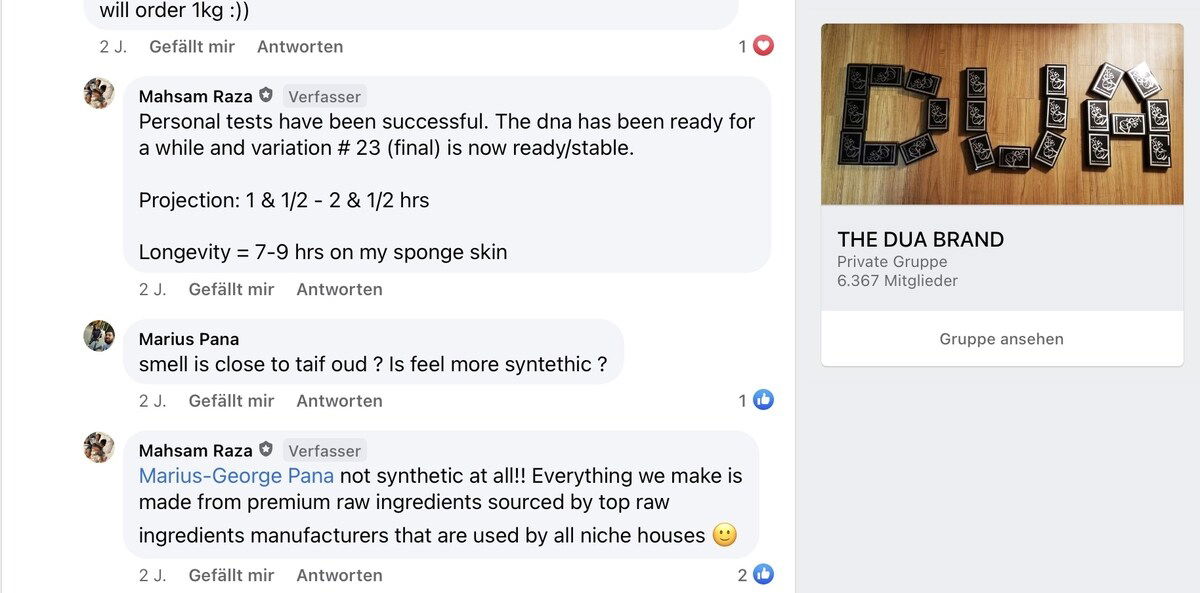
Task: Click the badge icon next to Mahsam Raza's last comment
Action: click(x=266, y=450)
